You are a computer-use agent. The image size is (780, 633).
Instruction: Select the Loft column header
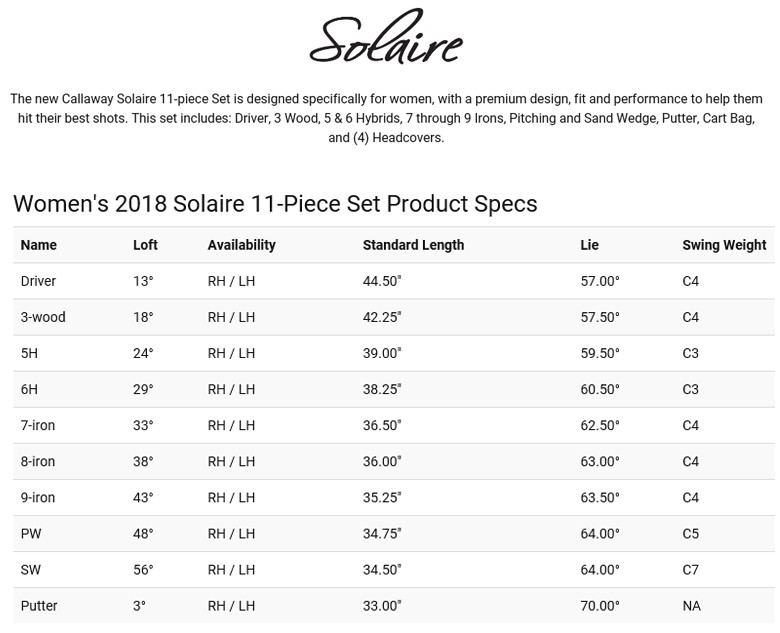click(x=145, y=245)
